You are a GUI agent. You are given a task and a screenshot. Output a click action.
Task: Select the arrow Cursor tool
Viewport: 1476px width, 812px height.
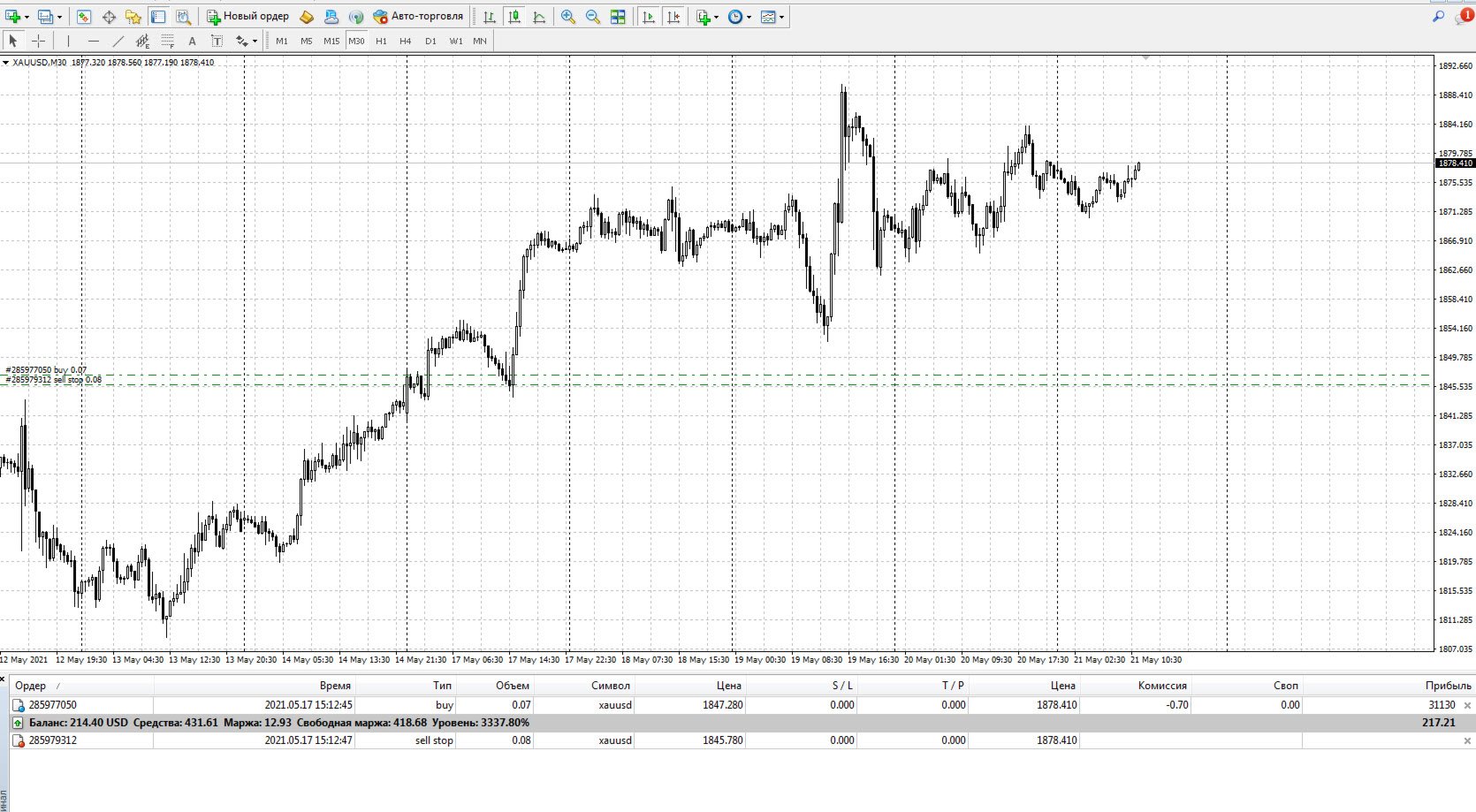[x=13, y=41]
